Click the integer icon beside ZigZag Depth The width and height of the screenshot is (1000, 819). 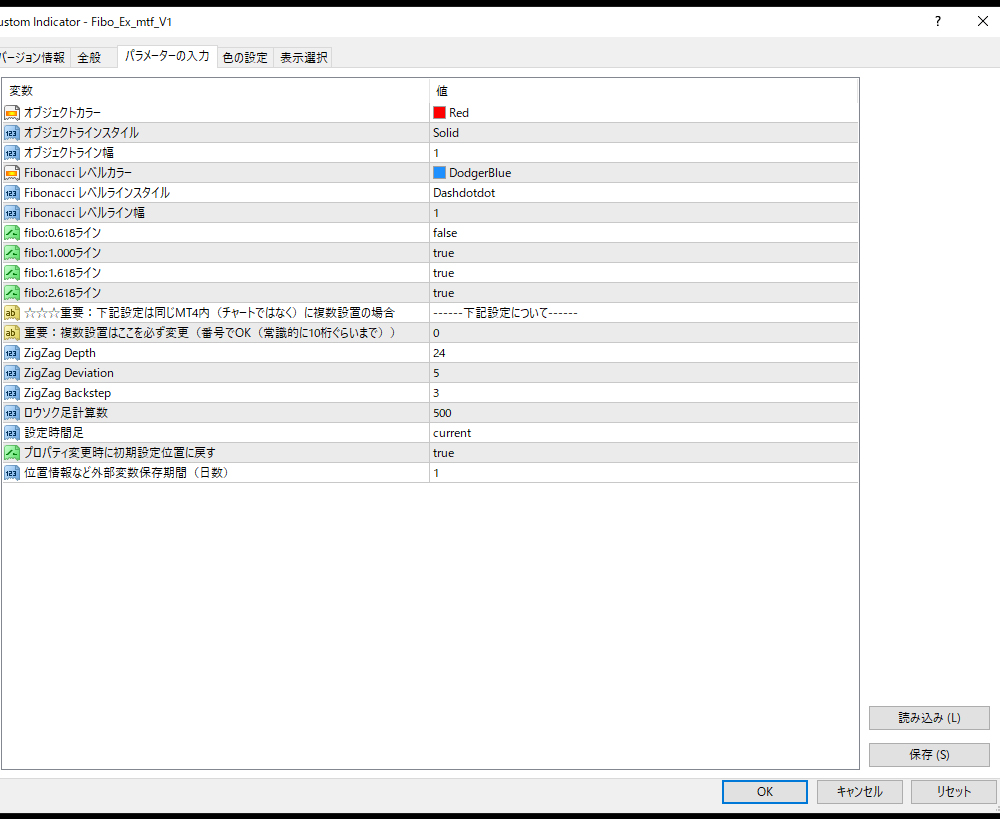(x=12, y=353)
